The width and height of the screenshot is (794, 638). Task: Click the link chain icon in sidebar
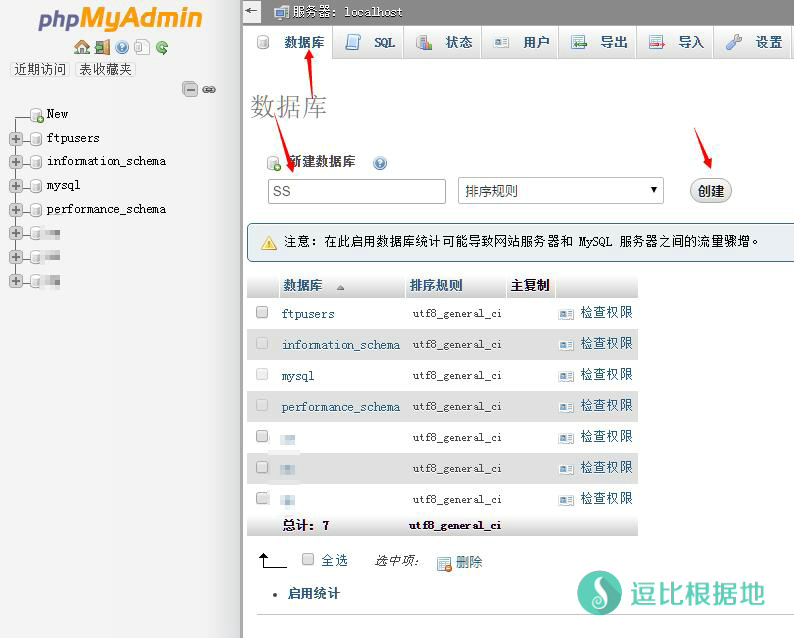click(209, 89)
